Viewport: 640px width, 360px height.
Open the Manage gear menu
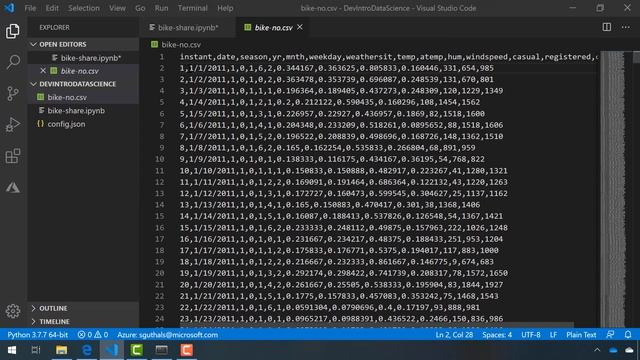[x=13, y=311]
